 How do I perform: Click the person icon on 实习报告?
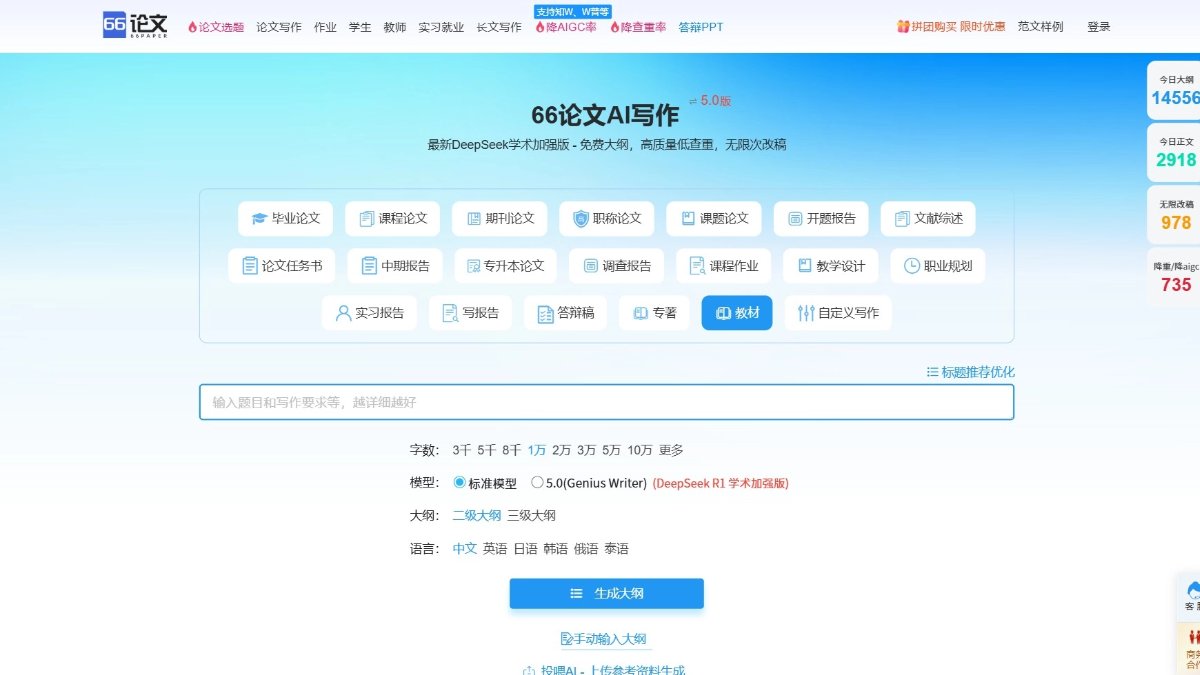coord(343,312)
